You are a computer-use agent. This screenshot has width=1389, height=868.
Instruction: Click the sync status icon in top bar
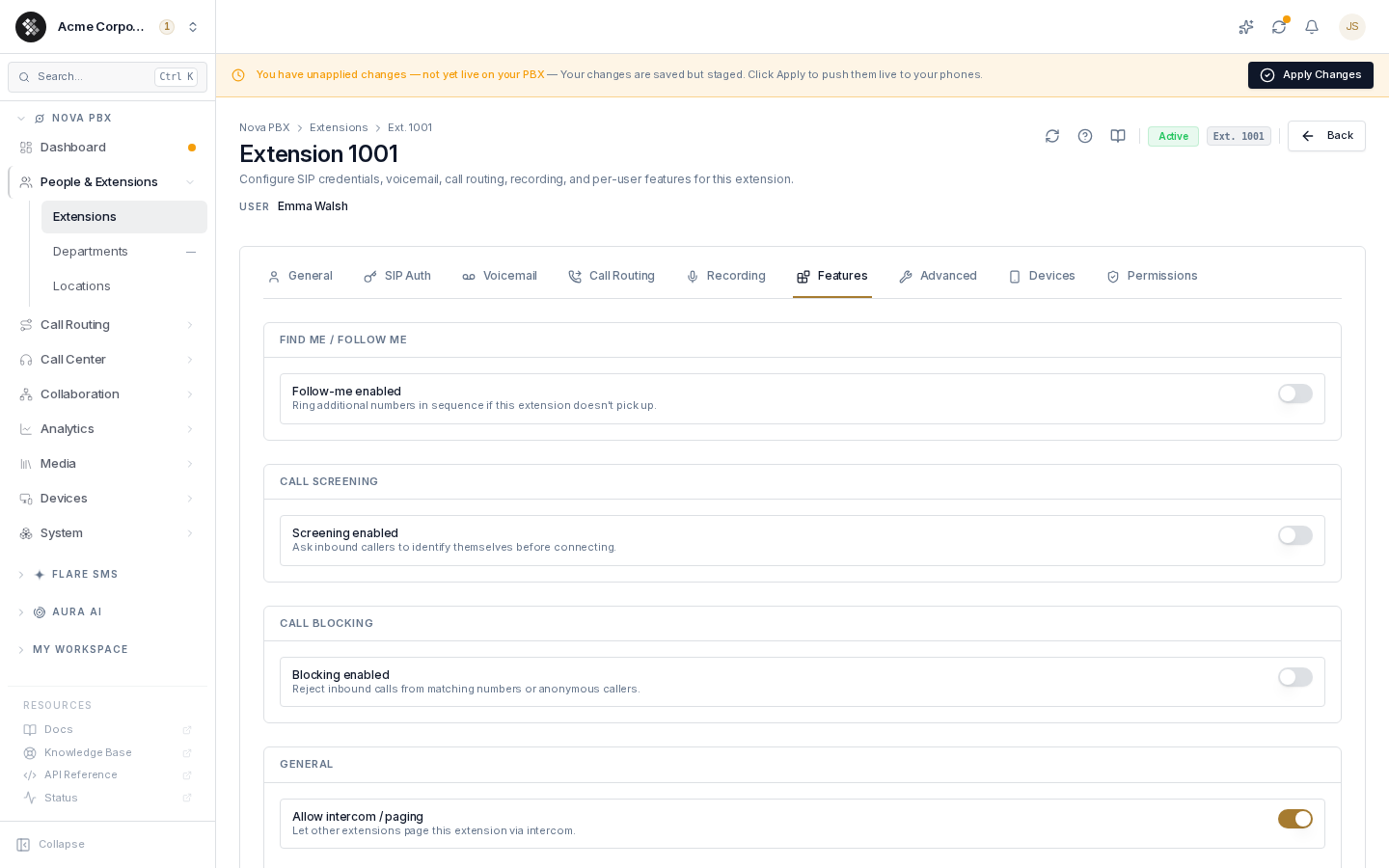1279,27
